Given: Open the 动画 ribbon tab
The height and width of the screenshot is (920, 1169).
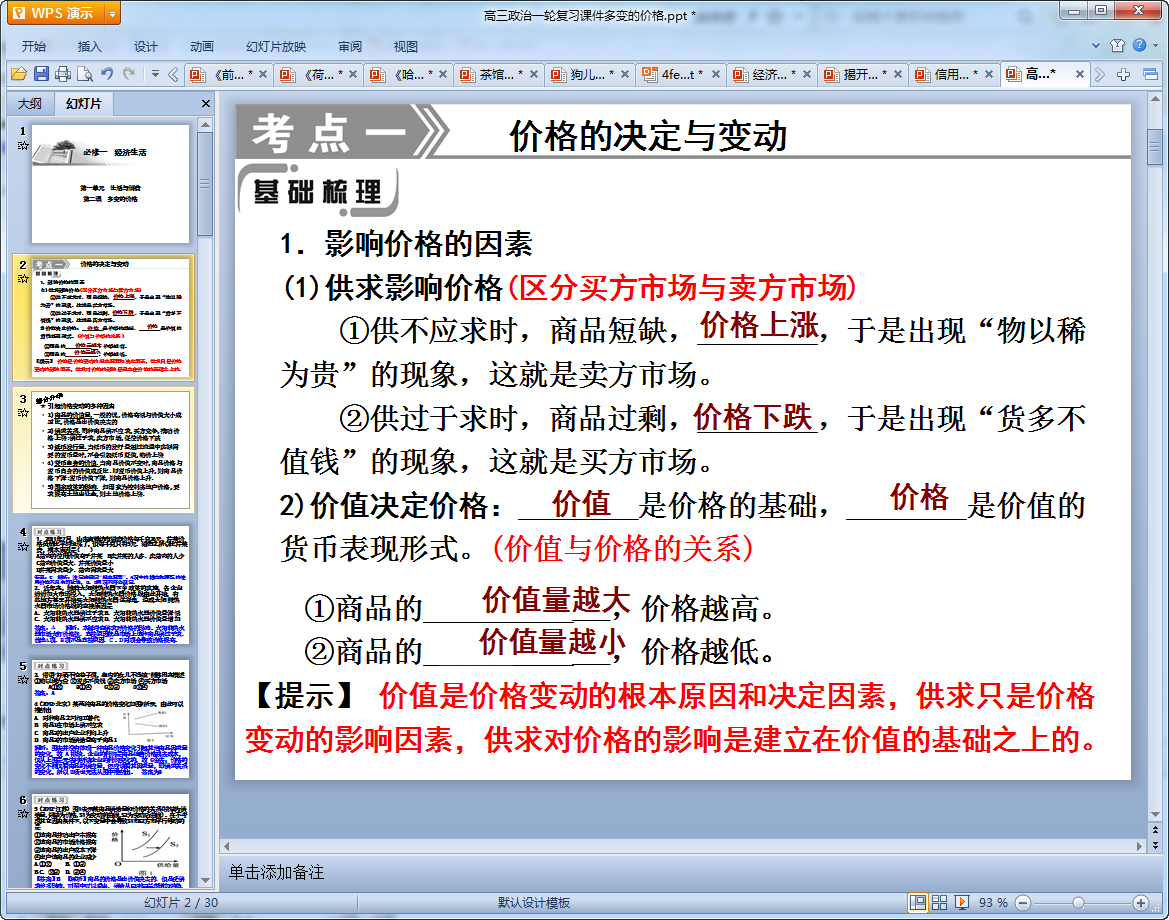Looking at the screenshot, I should point(201,46).
